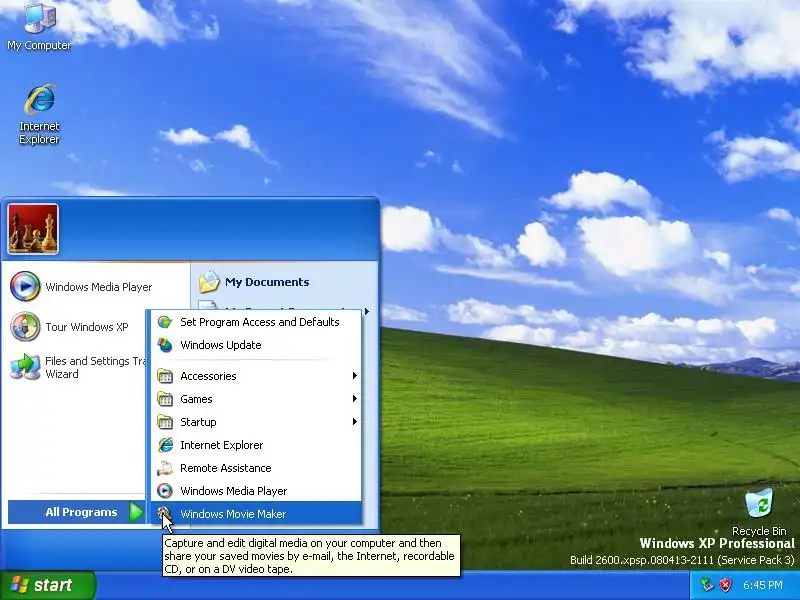Click the Windows Update globe icon

click(x=165, y=345)
